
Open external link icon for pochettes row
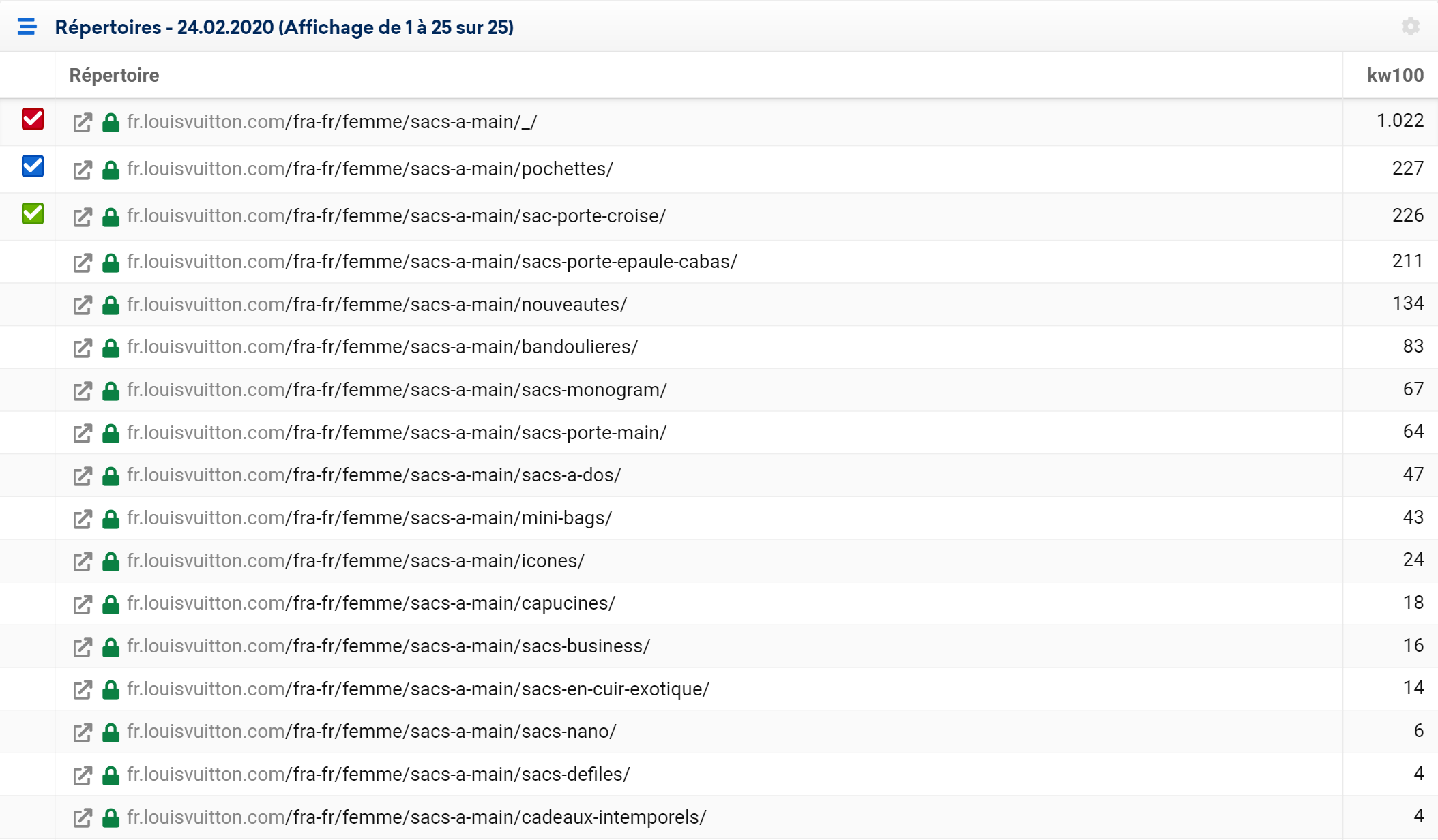click(x=83, y=170)
